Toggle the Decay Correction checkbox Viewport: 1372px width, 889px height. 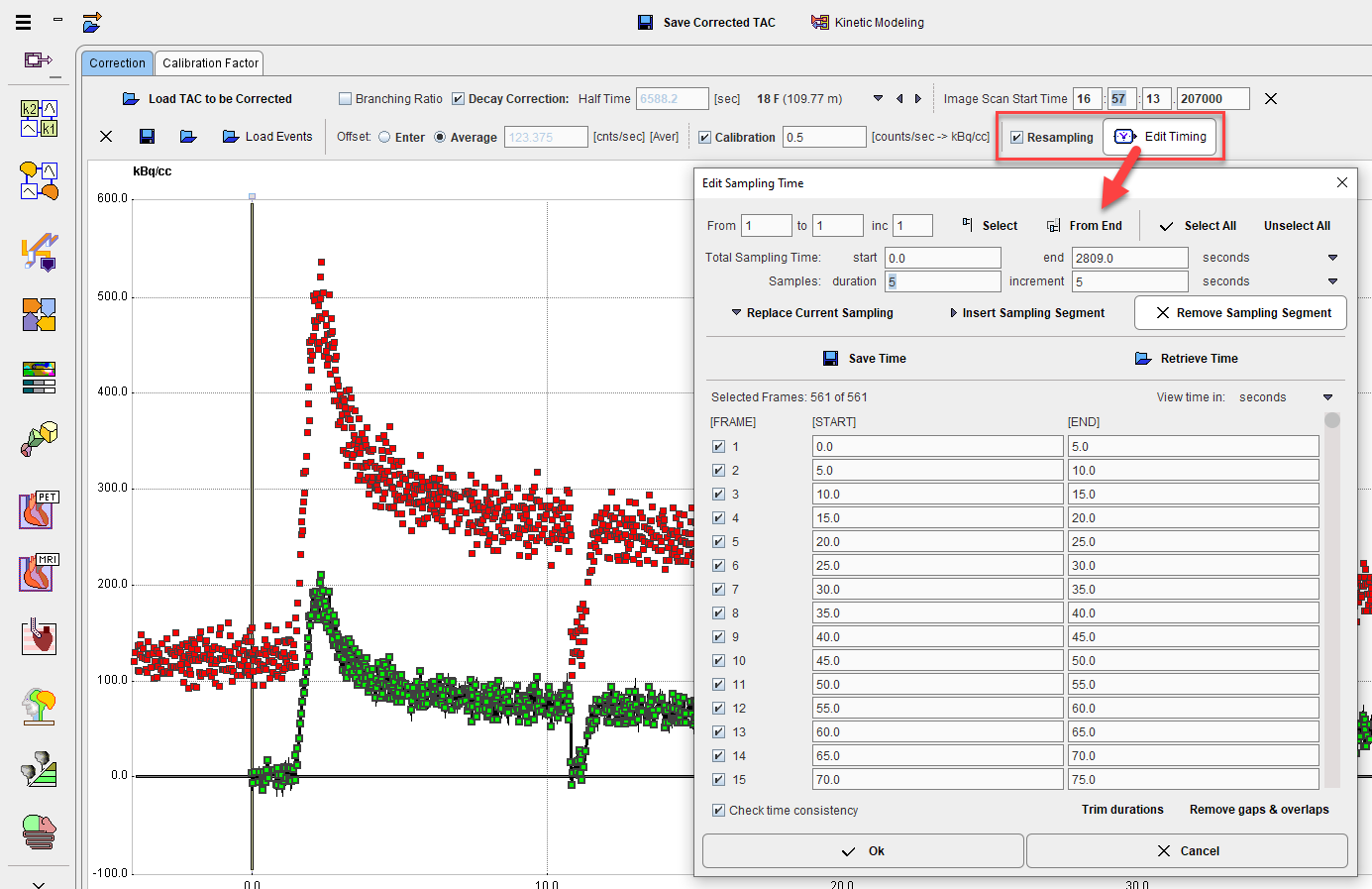click(458, 99)
